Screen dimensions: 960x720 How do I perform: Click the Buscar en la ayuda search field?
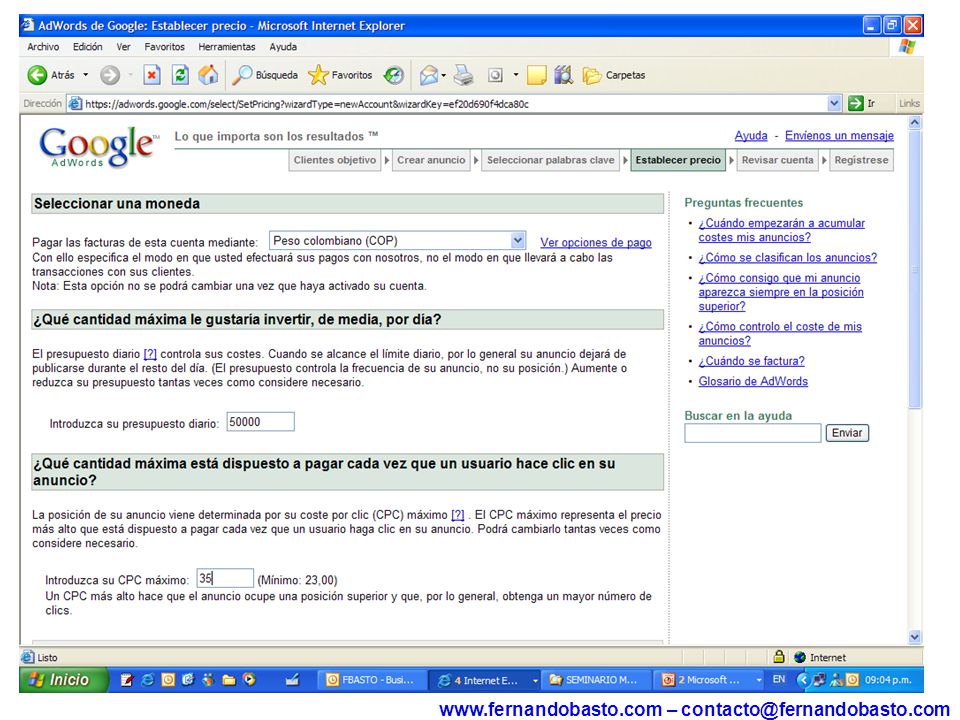click(x=752, y=433)
